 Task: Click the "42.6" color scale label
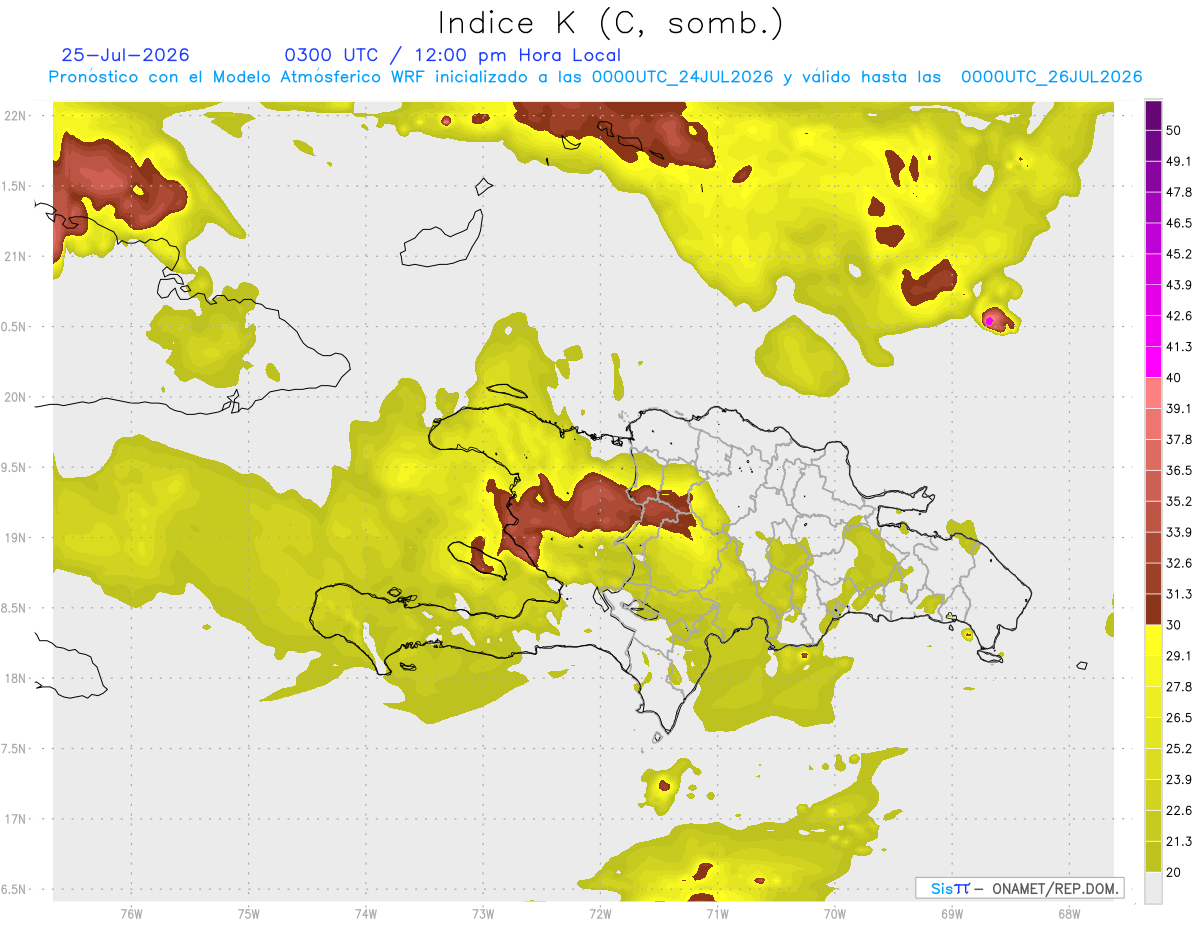1179,316
